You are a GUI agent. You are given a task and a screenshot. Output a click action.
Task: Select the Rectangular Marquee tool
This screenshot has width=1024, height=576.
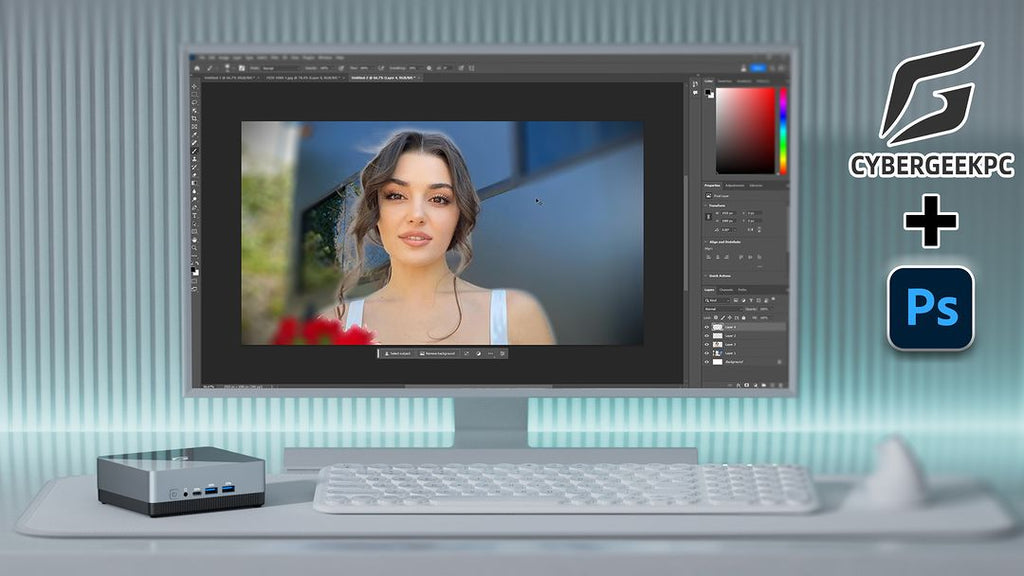click(195, 94)
